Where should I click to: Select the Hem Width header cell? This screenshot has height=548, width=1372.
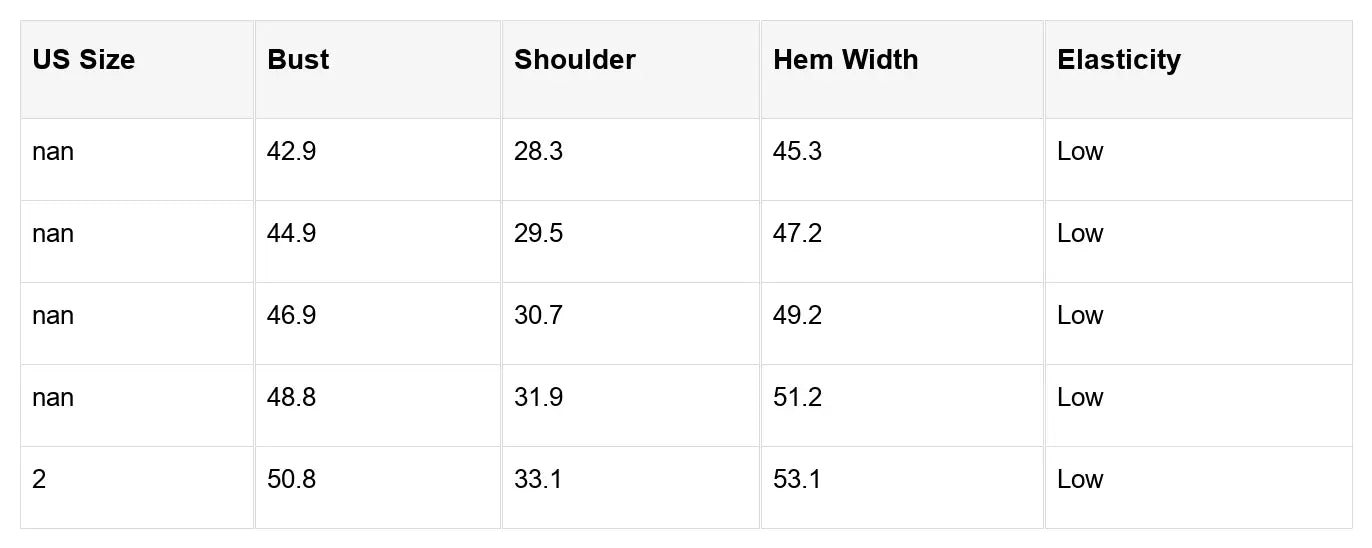click(x=845, y=60)
